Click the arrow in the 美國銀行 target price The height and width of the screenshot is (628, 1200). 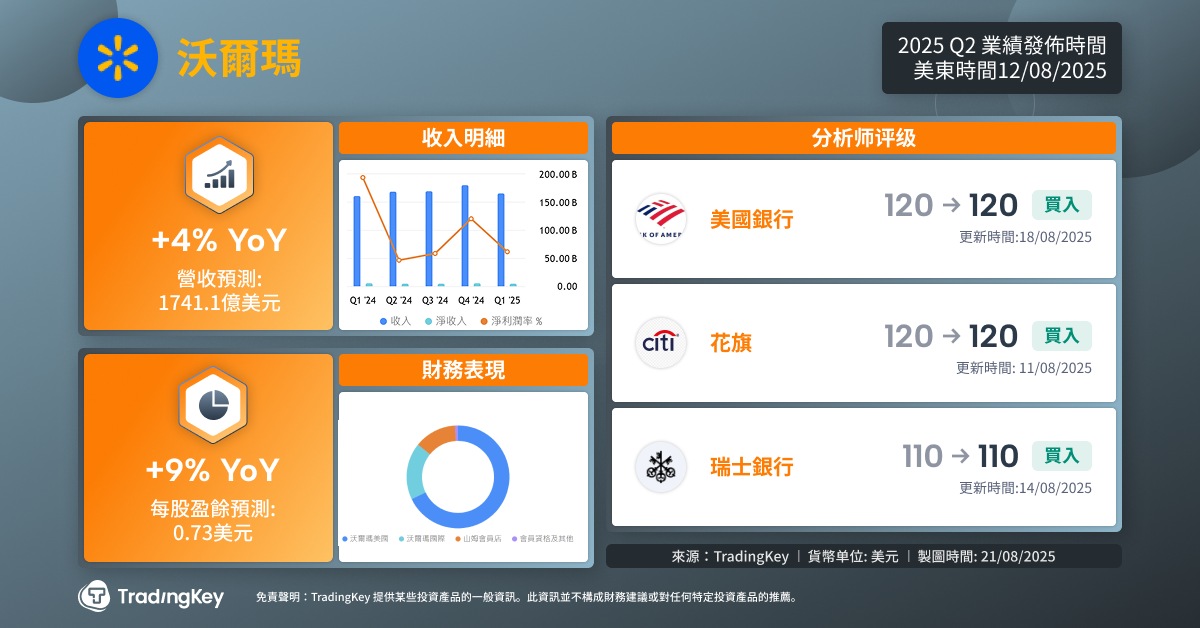point(951,205)
